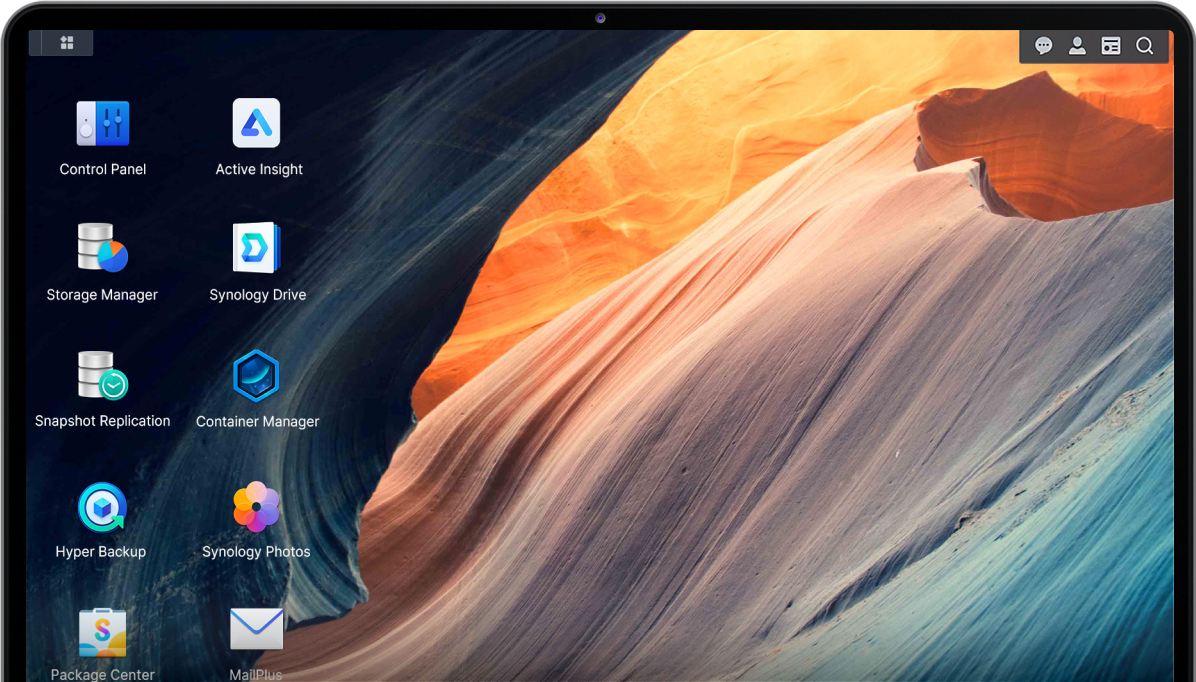Click the "Control Panel" text label
Screen dimensions: 1196x682
pos(103,170)
